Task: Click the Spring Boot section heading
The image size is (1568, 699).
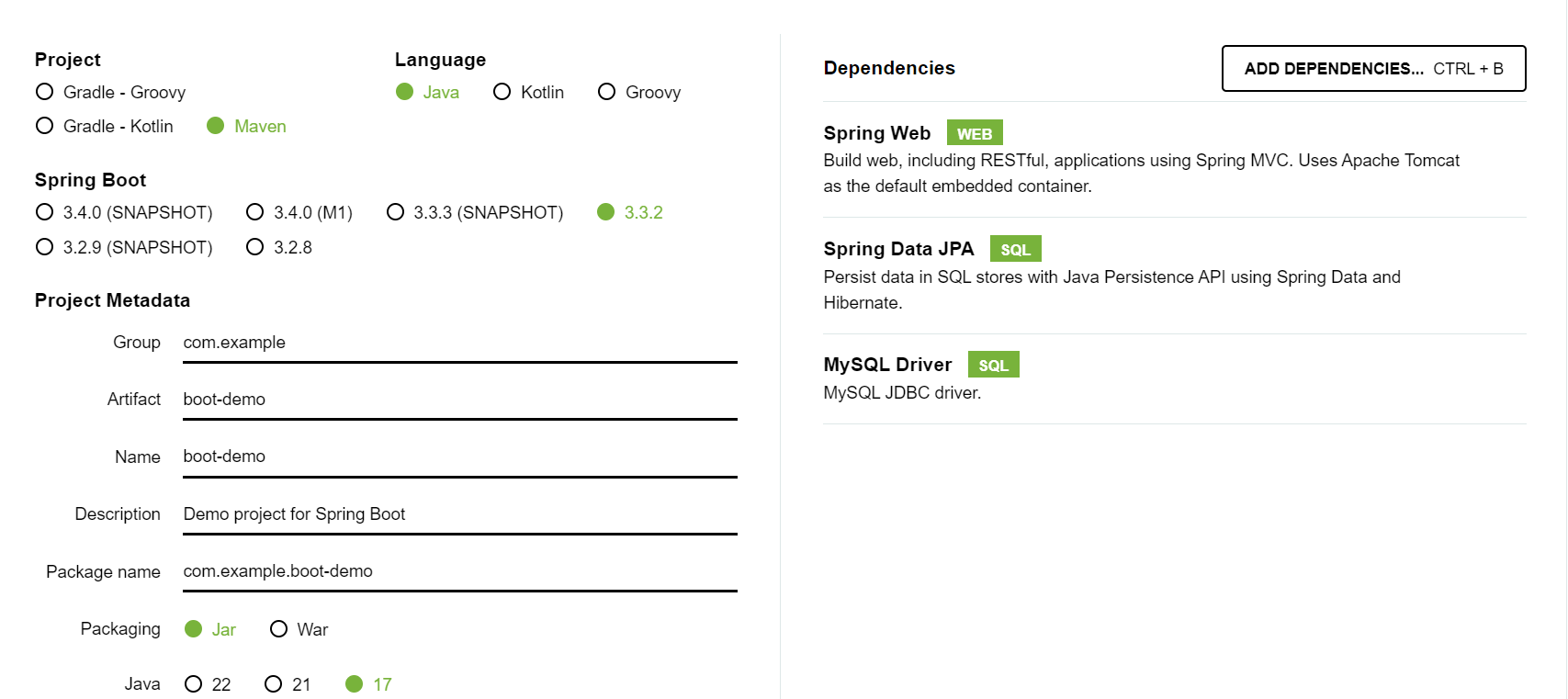Action: click(90, 180)
